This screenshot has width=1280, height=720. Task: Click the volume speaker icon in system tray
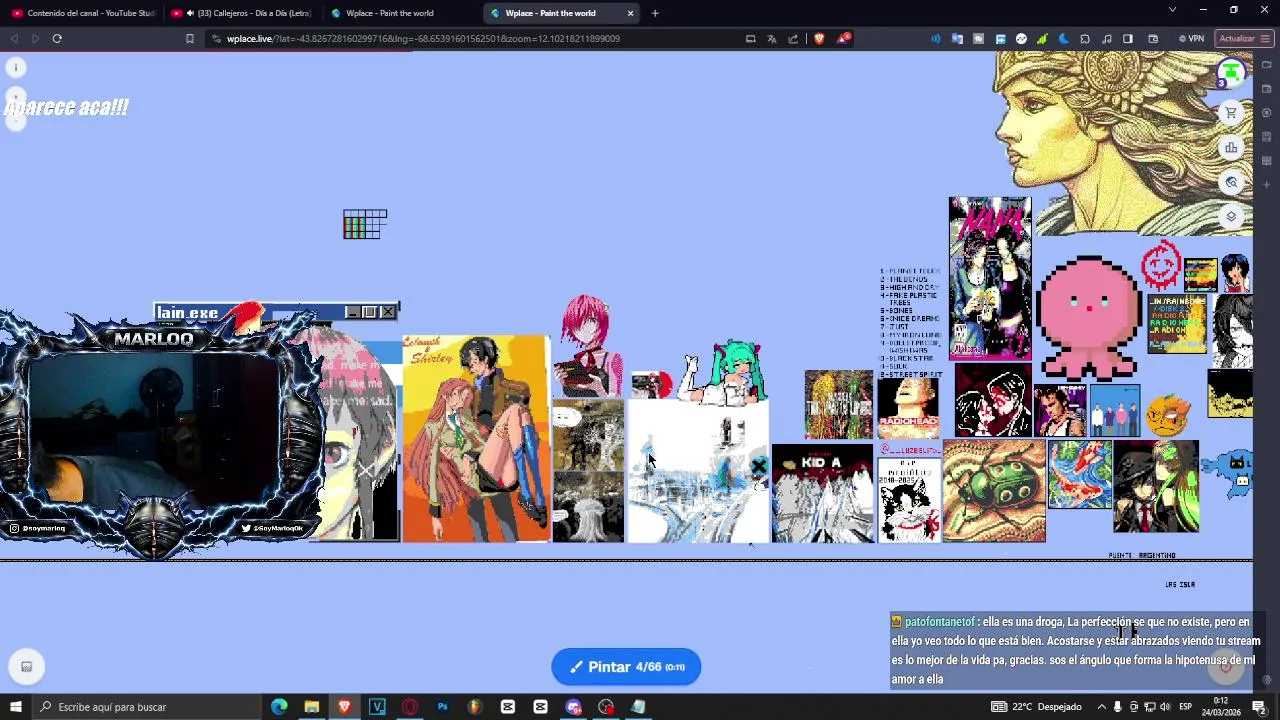pos(1165,707)
